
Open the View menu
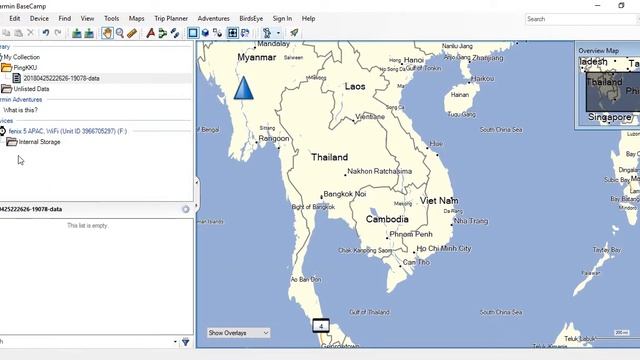[x=87, y=19]
